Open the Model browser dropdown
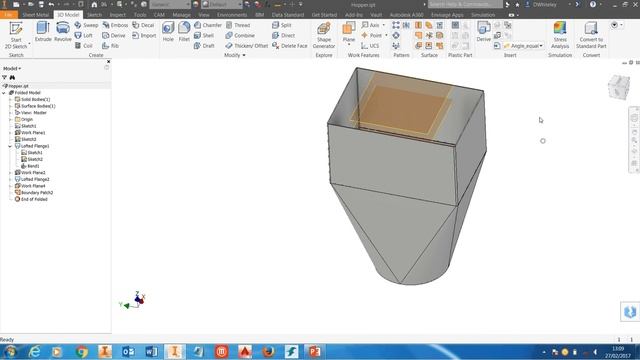 click(12, 69)
